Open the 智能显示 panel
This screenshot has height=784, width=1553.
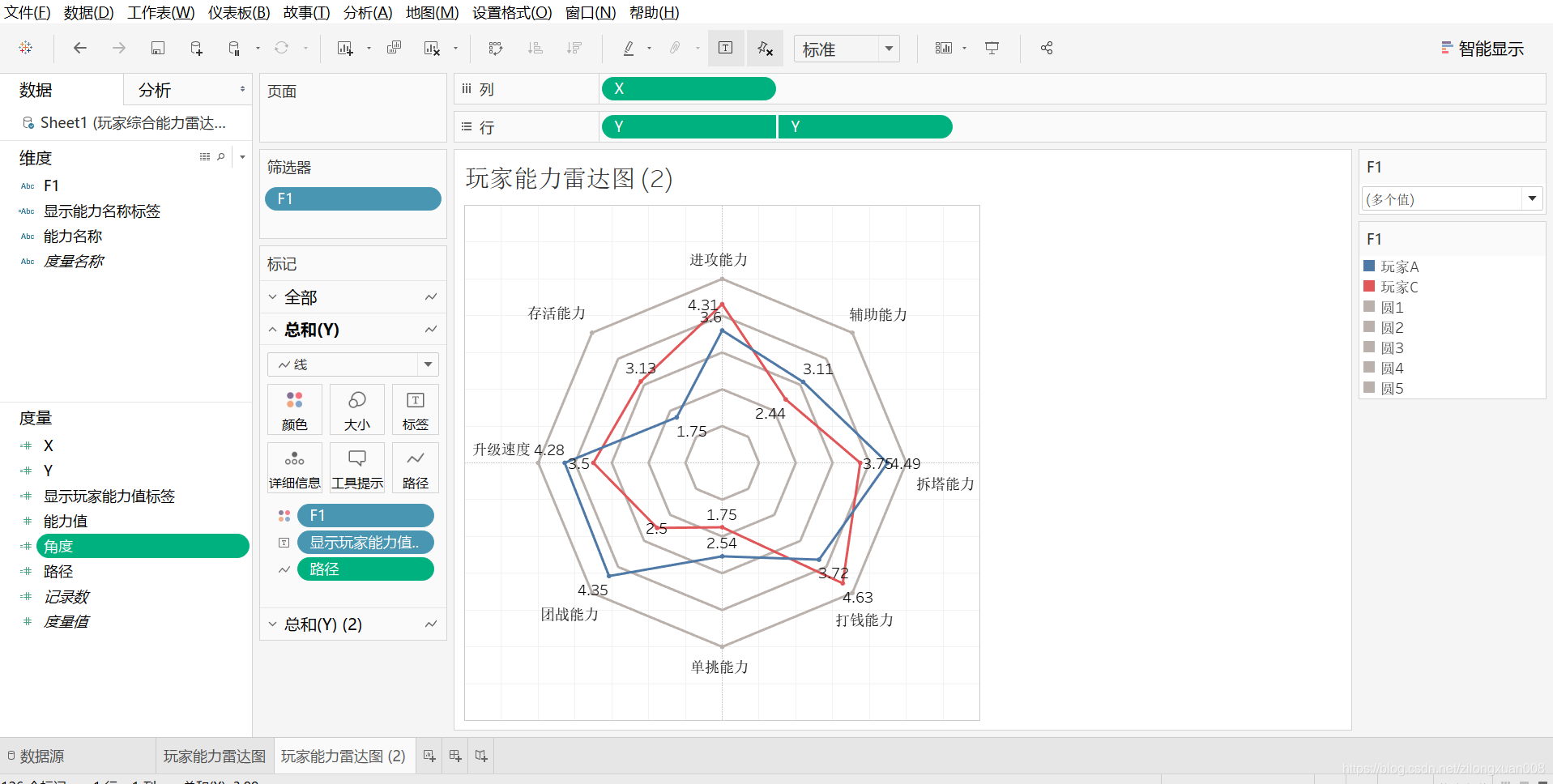[1483, 49]
